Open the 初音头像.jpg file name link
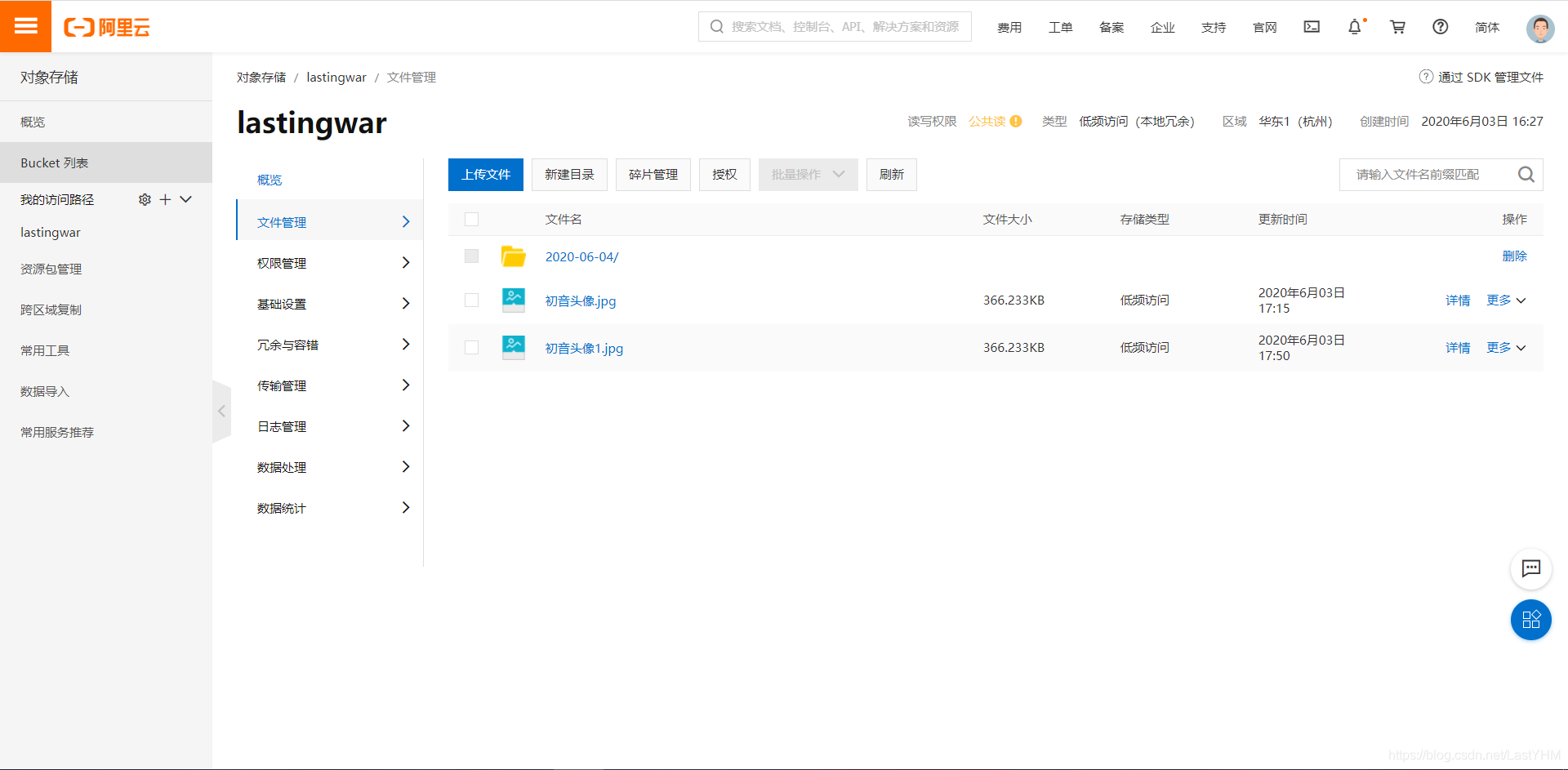 click(x=581, y=300)
